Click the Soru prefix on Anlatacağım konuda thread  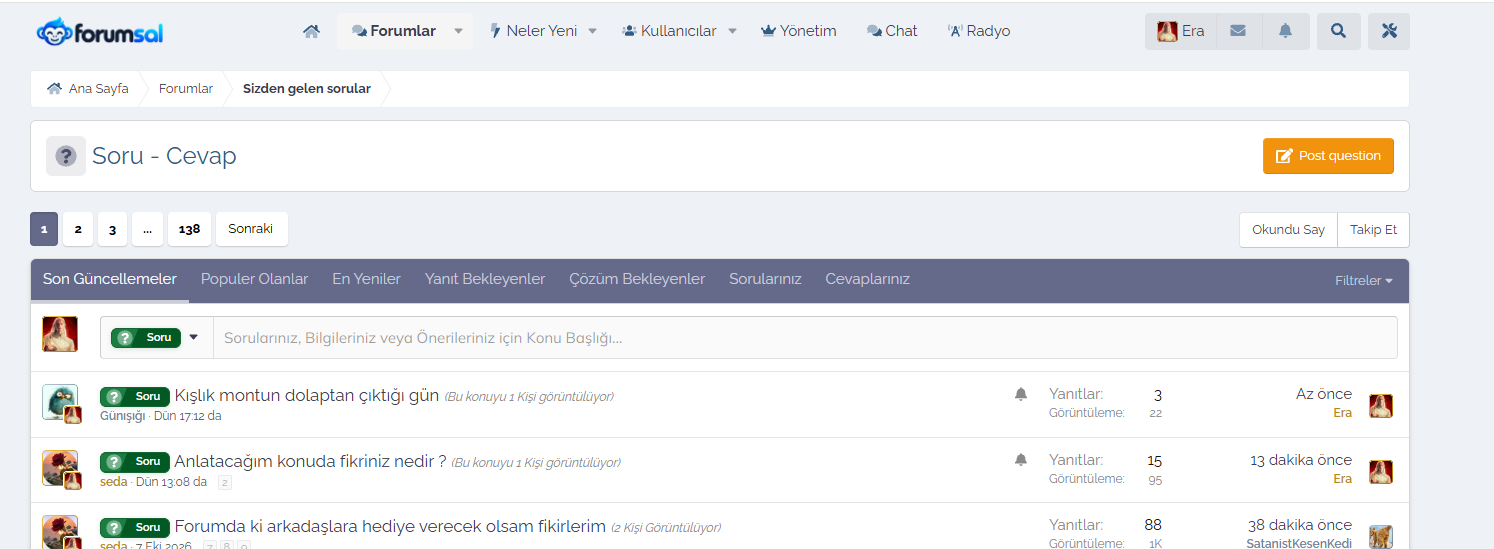[135, 462]
